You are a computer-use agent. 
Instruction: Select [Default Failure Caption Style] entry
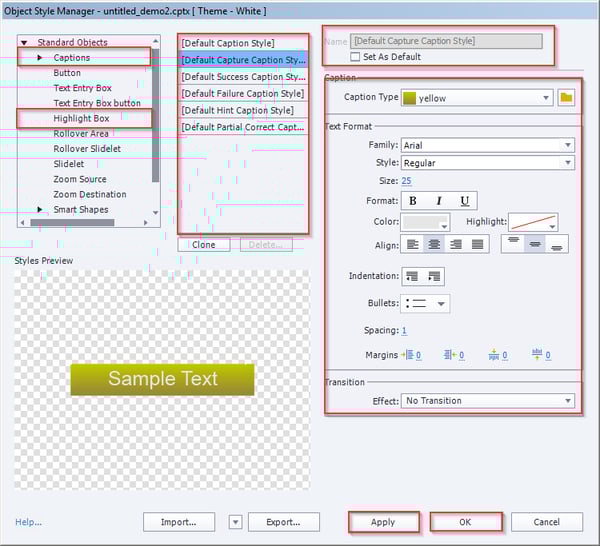click(243, 94)
